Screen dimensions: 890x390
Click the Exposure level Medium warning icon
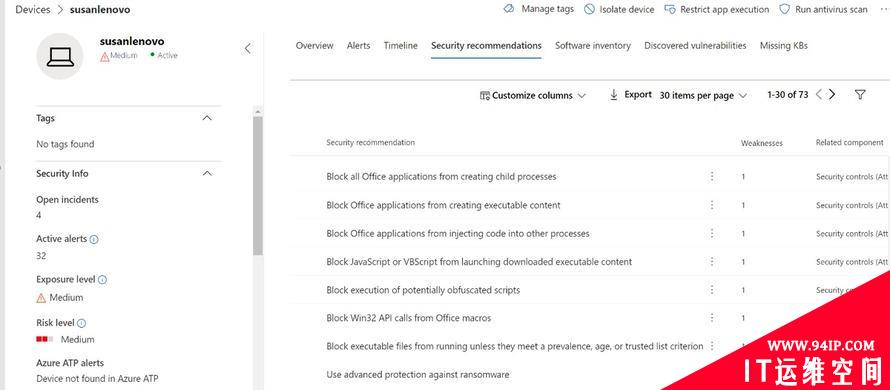[41, 298]
